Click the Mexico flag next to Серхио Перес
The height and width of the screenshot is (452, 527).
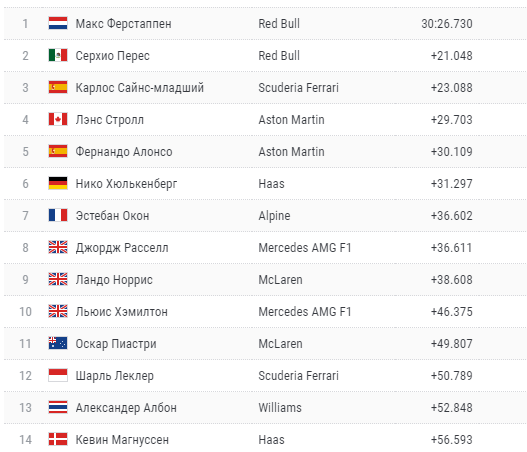(x=58, y=55)
